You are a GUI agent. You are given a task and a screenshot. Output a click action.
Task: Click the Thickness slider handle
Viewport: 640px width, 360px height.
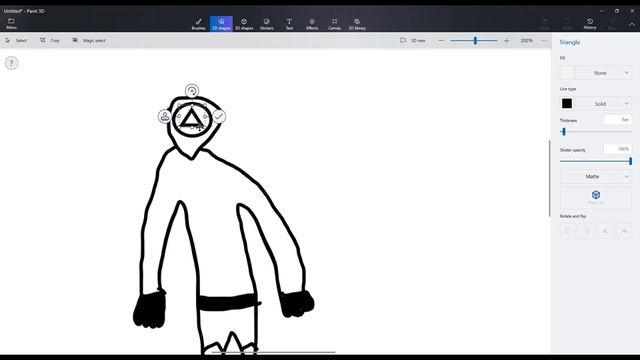(x=564, y=132)
